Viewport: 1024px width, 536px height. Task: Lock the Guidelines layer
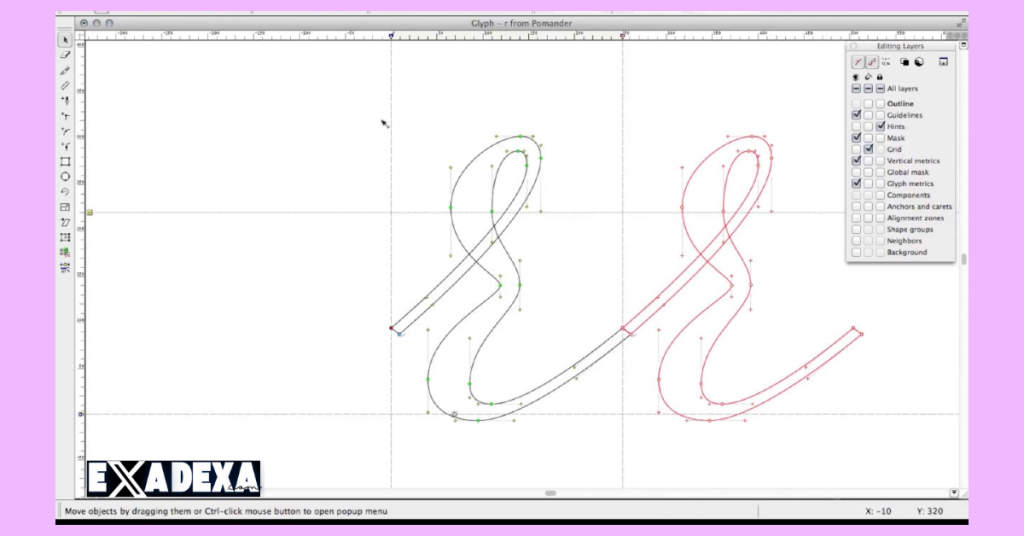(880, 115)
